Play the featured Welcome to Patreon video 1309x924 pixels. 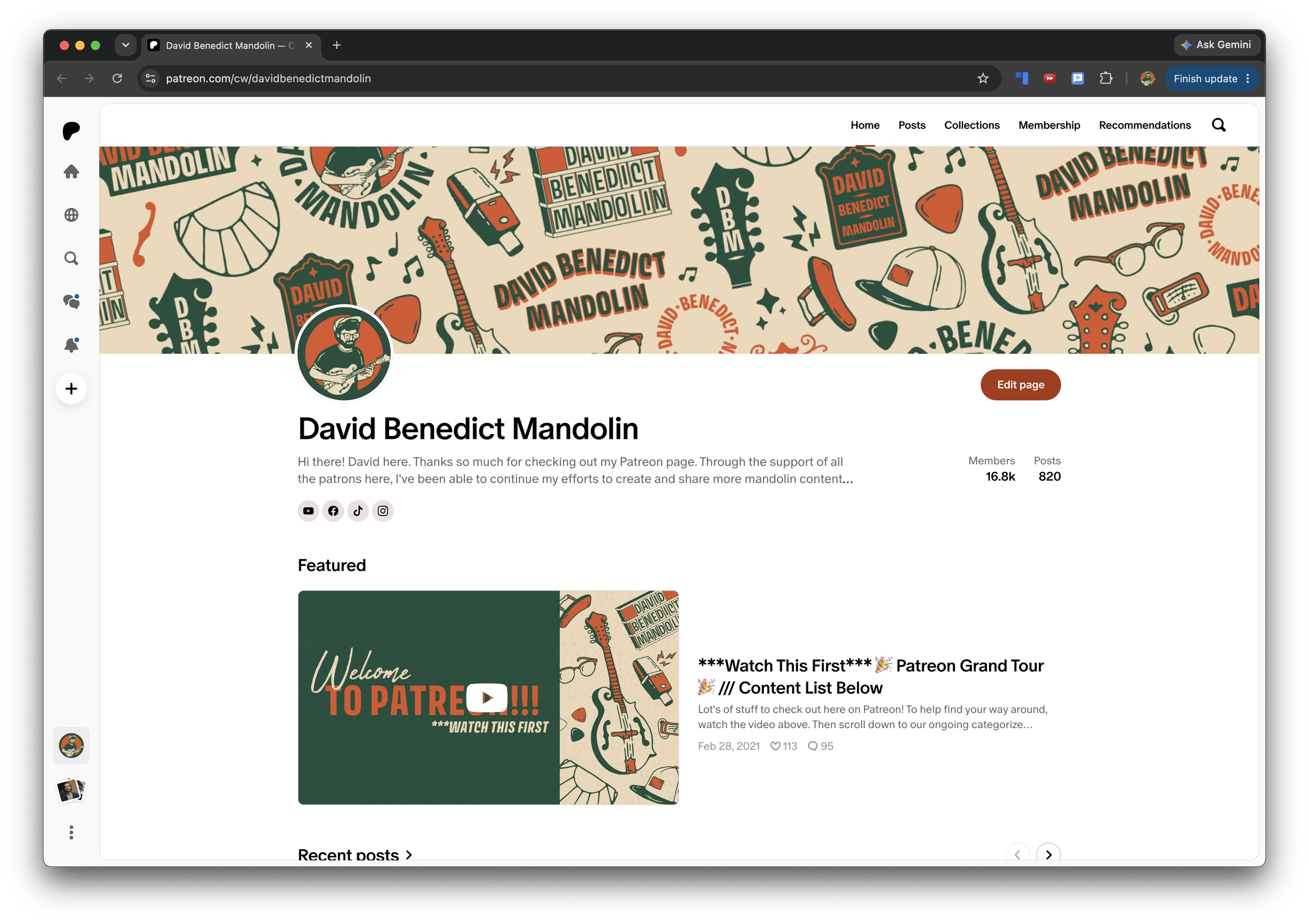point(487,698)
